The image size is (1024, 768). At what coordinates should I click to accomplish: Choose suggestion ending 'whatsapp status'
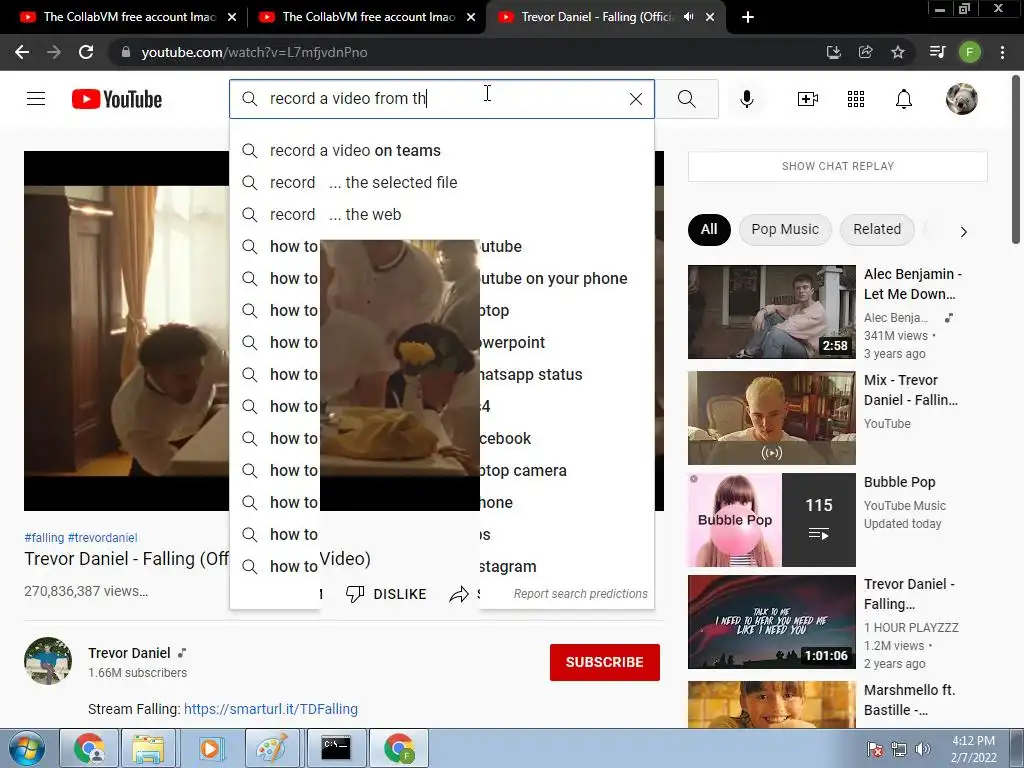(x=441, y=374)
